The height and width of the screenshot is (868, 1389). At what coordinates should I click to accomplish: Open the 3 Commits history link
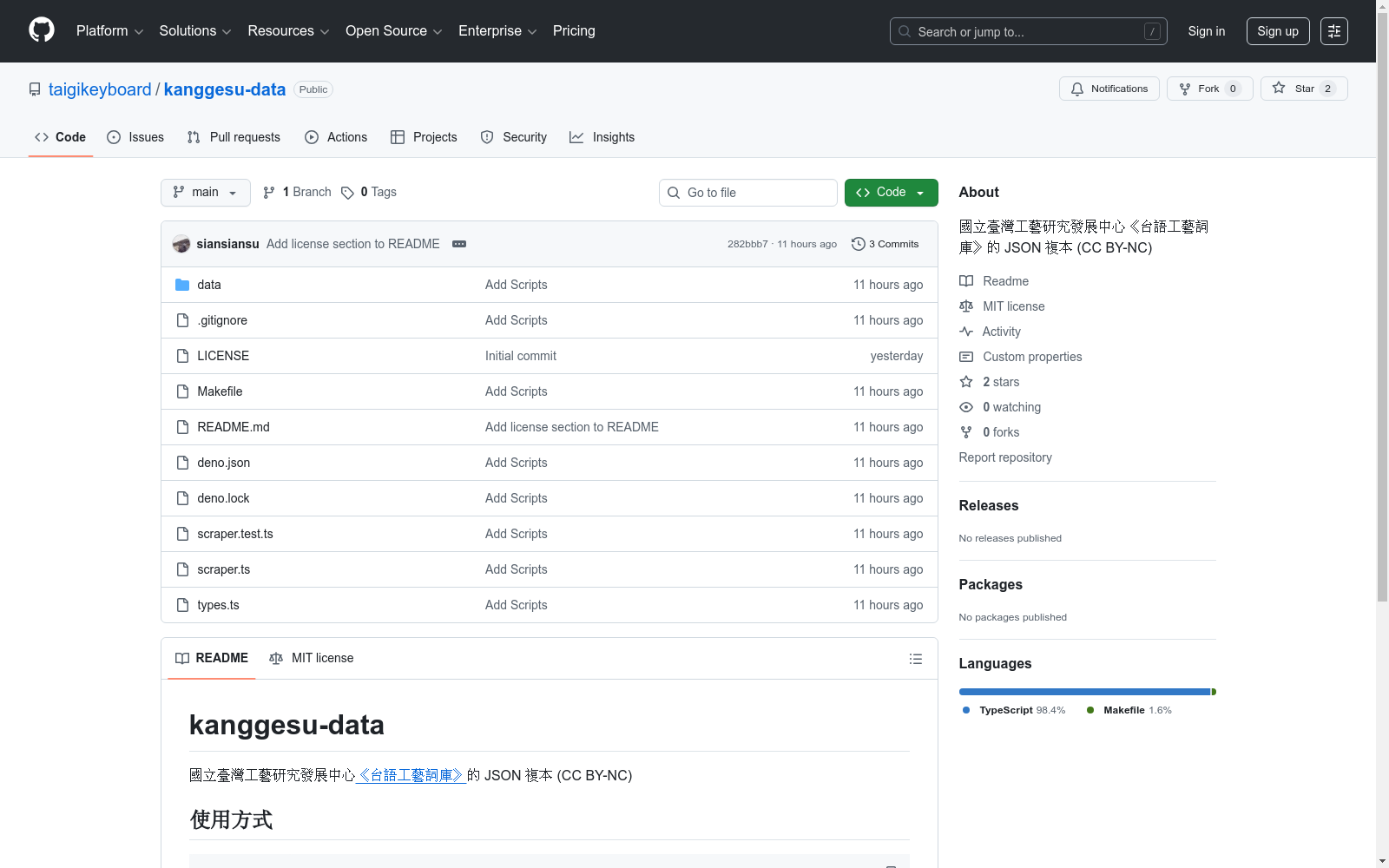pyautogui.click(x=885, y=244)
